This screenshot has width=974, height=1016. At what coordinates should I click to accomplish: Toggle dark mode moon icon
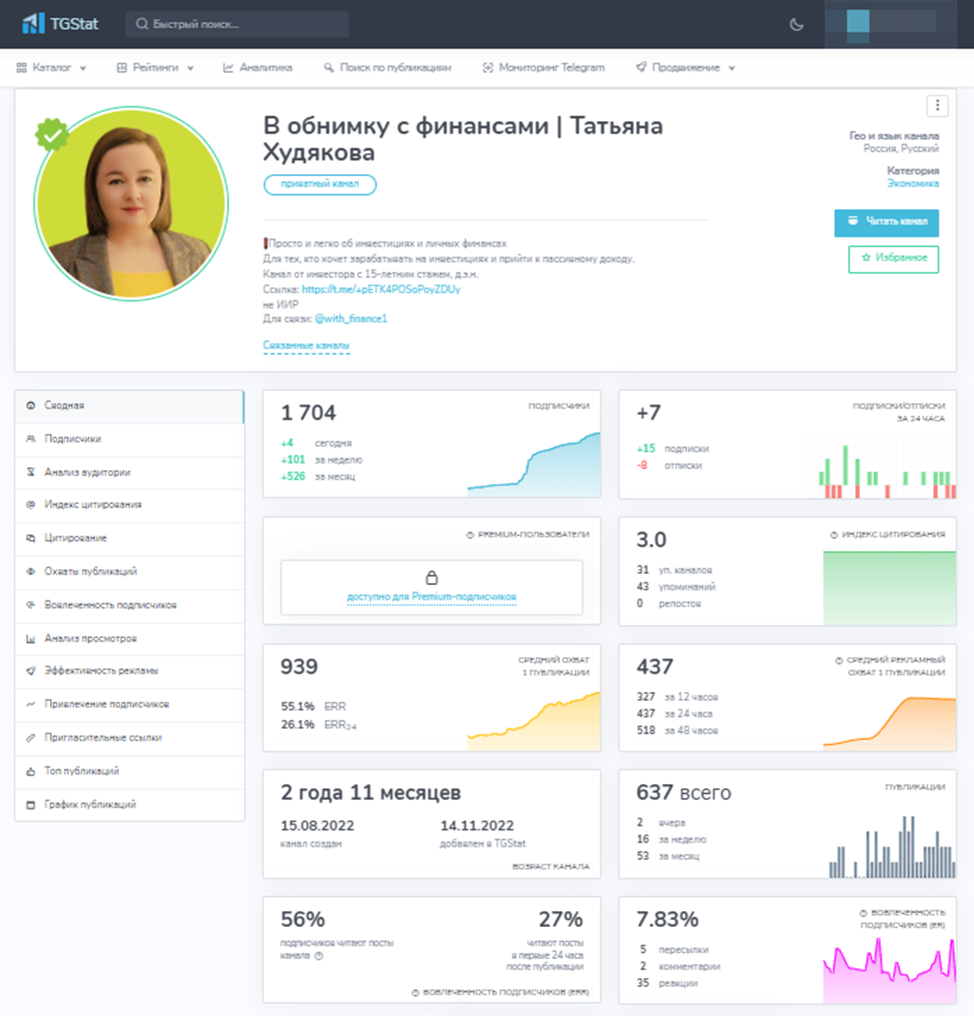tap(797, 25)
